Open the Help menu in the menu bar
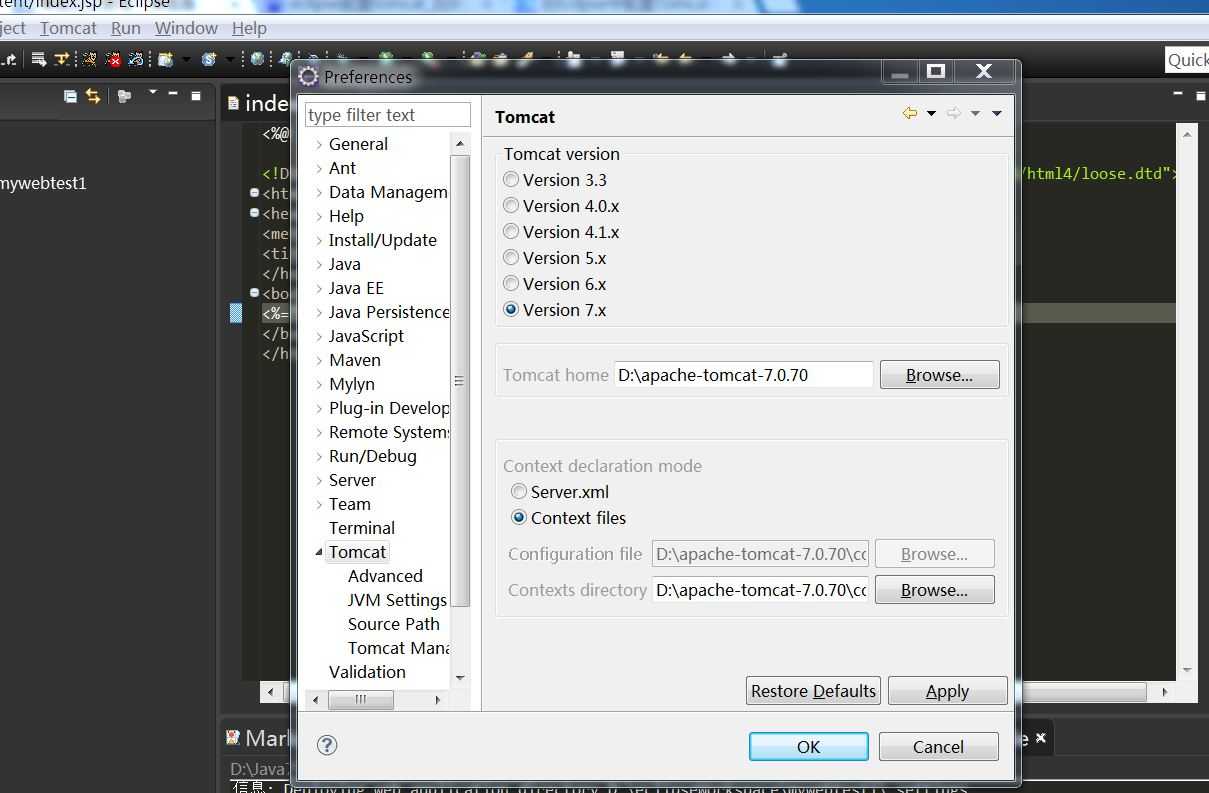The height and width of the screenshot is (793, 1209). pyautogui.click(x=249, y=28)
